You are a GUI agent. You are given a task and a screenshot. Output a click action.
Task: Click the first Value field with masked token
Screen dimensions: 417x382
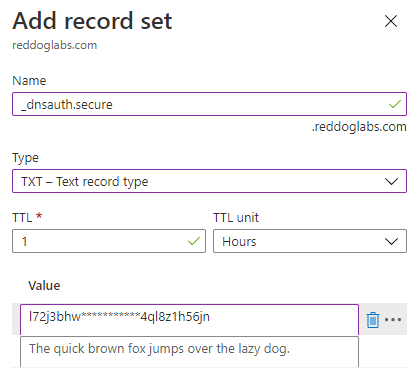(189, 319)
